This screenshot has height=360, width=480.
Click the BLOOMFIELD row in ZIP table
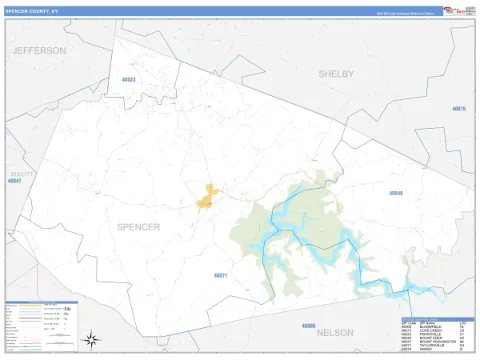[433, 327]
